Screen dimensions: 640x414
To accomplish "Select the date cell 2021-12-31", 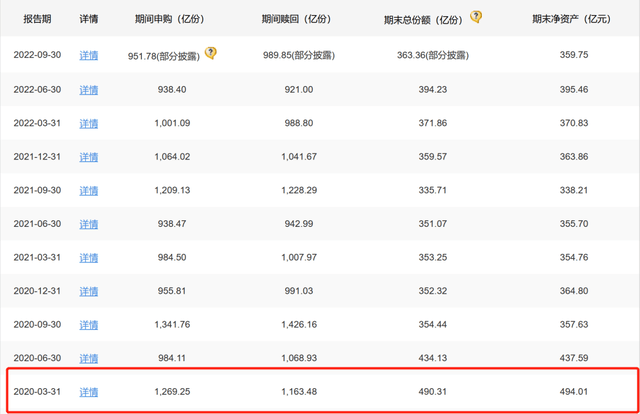I will click(37, 156).
